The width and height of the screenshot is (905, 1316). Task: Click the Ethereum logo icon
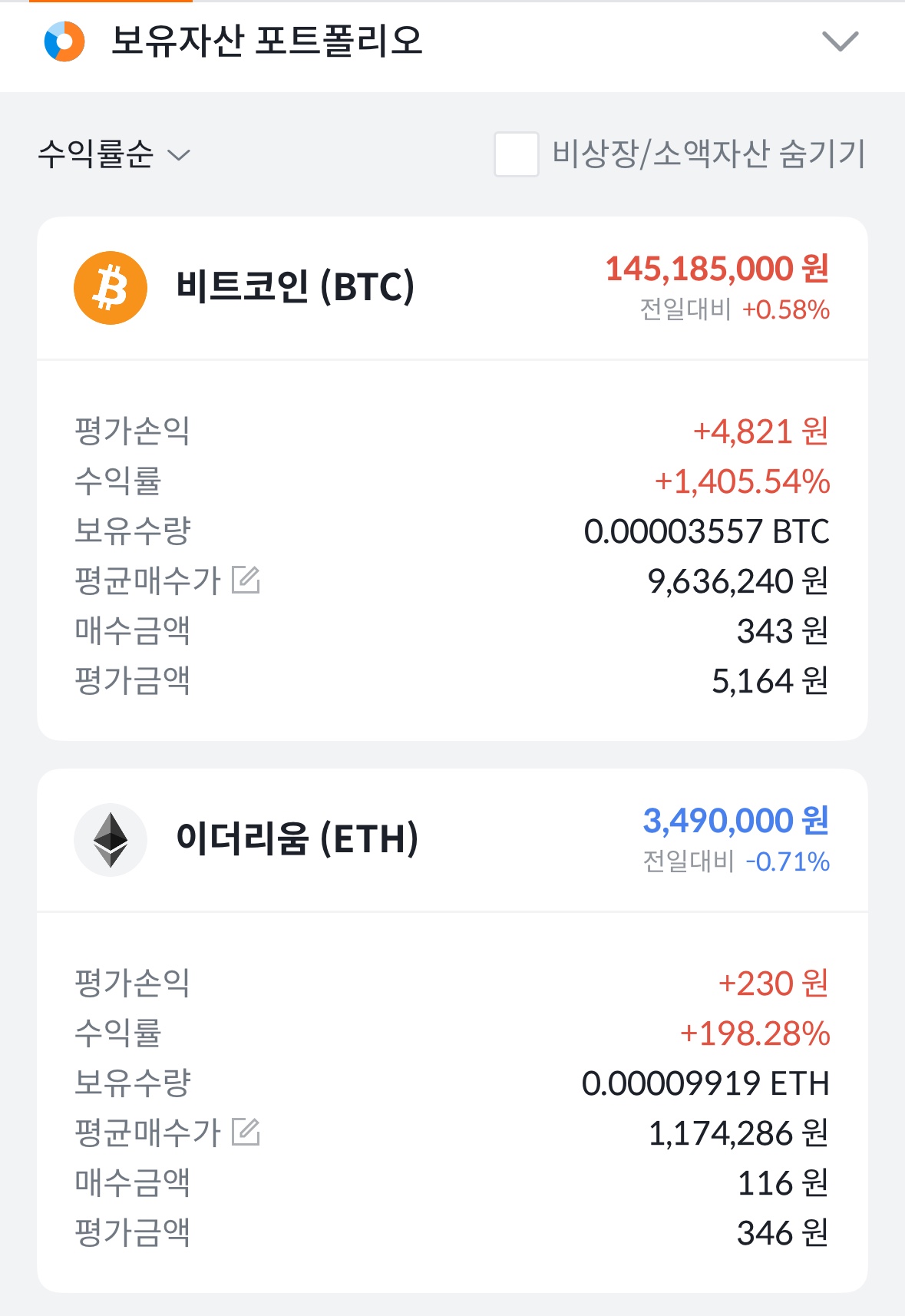tap(111, 839)
